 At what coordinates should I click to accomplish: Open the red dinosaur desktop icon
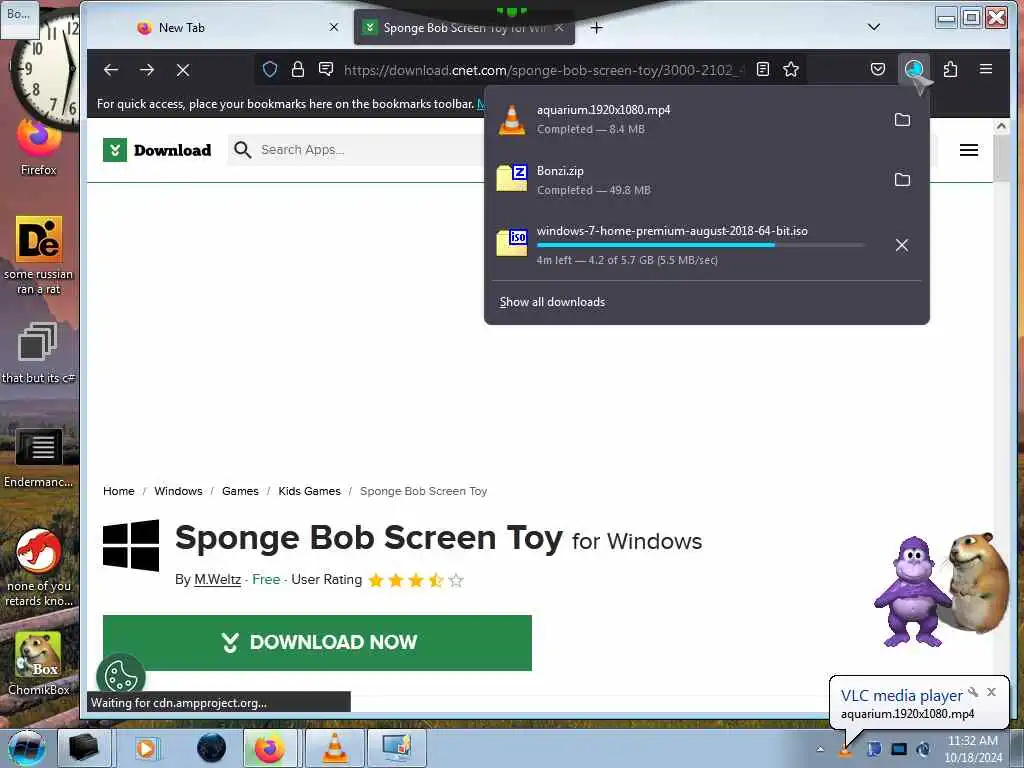click(39, 567)
